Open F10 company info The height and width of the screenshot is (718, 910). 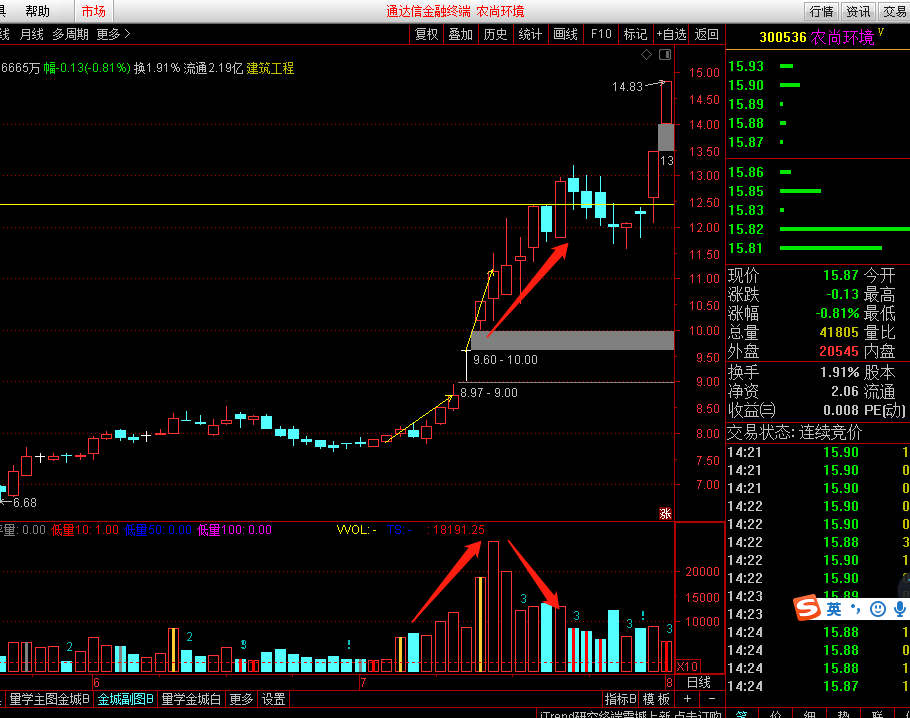coord(601,34)
